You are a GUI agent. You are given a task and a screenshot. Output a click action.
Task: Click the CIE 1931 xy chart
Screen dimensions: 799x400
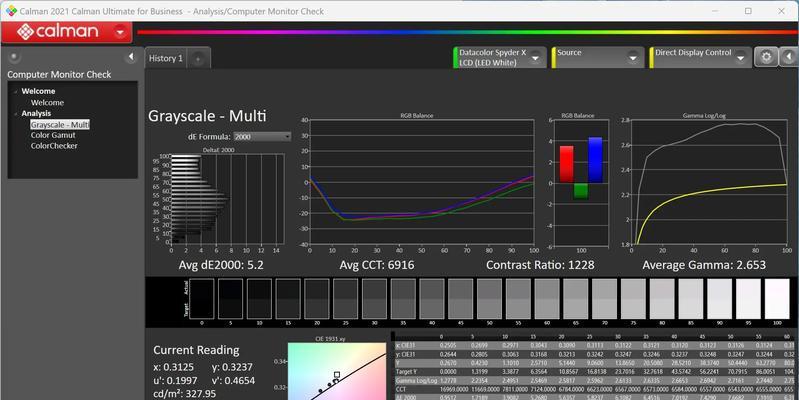coord(337,371)
